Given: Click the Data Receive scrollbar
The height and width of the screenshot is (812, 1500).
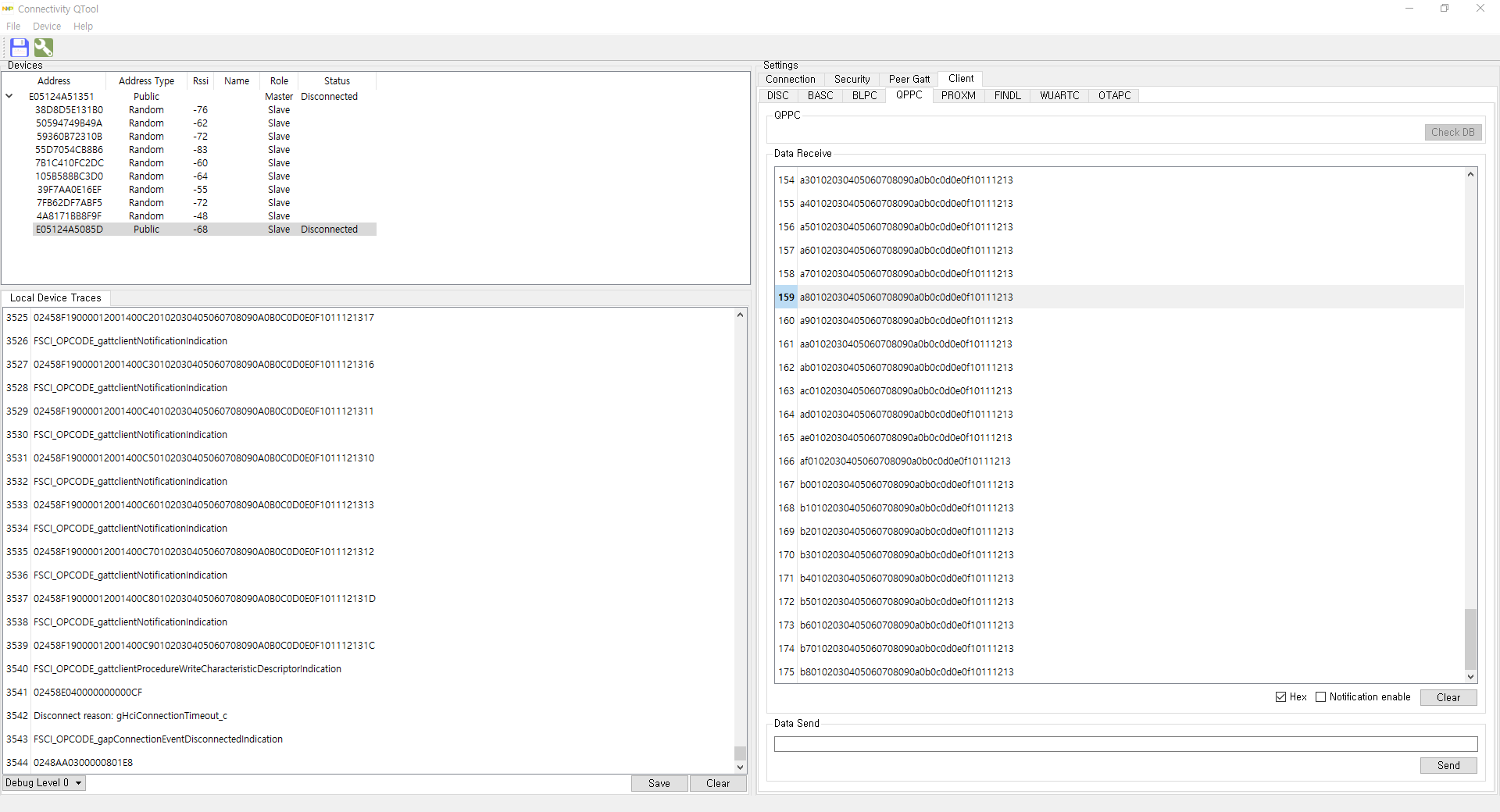Looking at the screenshot, I should 1470,640.
